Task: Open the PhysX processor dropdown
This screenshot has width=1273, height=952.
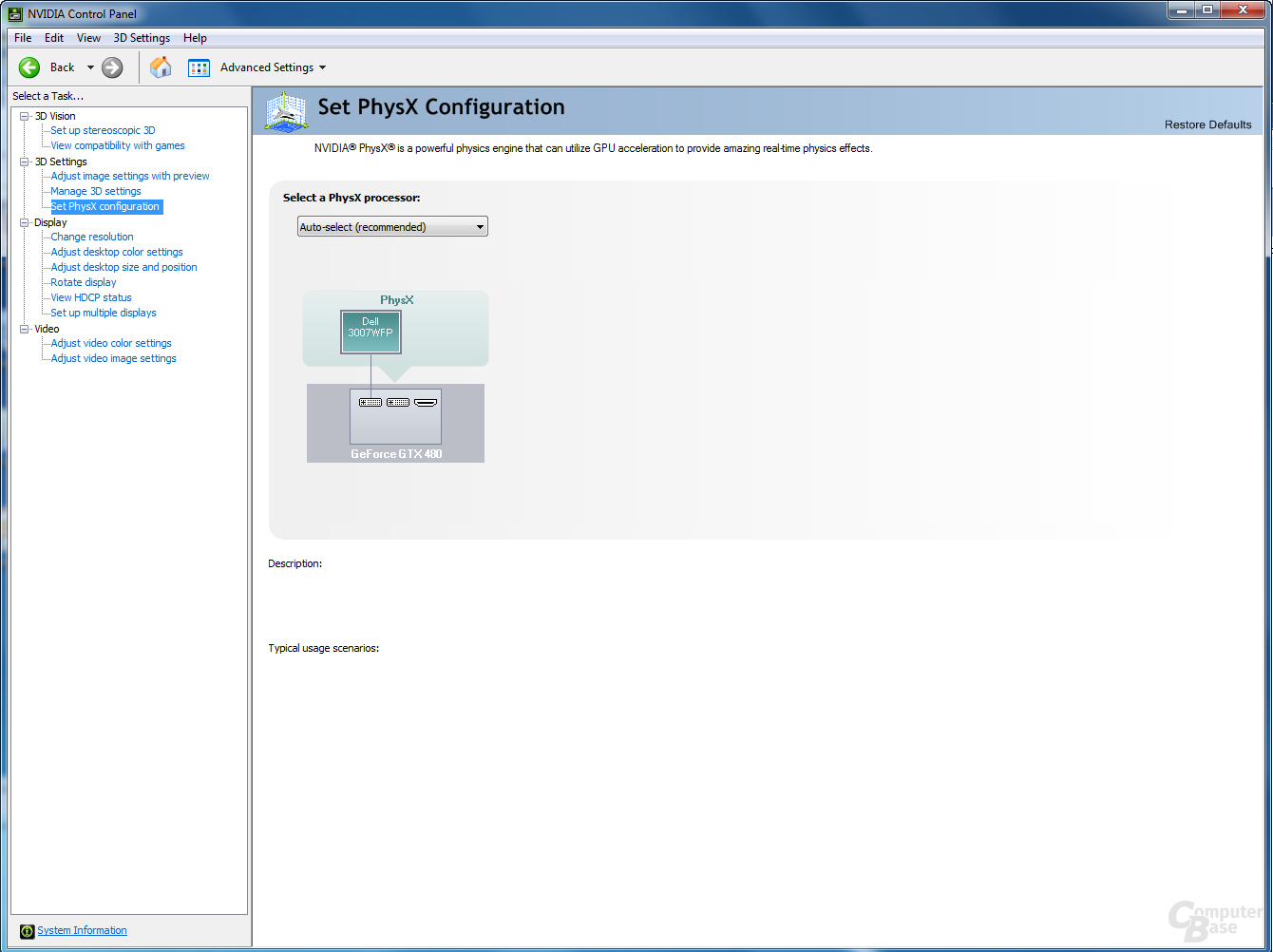Action: pos(392,227)
